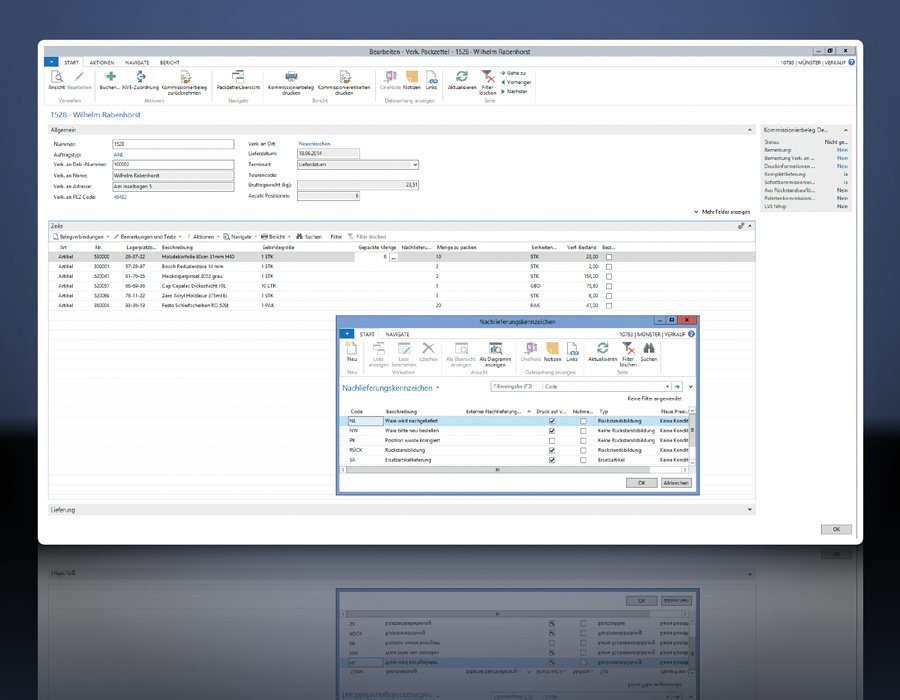
Task: Click the Verk. an Name field
Action: [172, 174]
